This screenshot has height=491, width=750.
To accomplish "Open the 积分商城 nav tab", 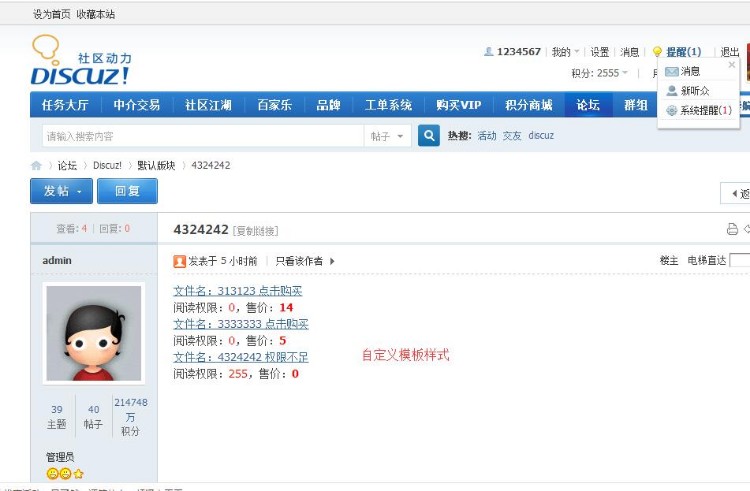I will tap(529, 105).
